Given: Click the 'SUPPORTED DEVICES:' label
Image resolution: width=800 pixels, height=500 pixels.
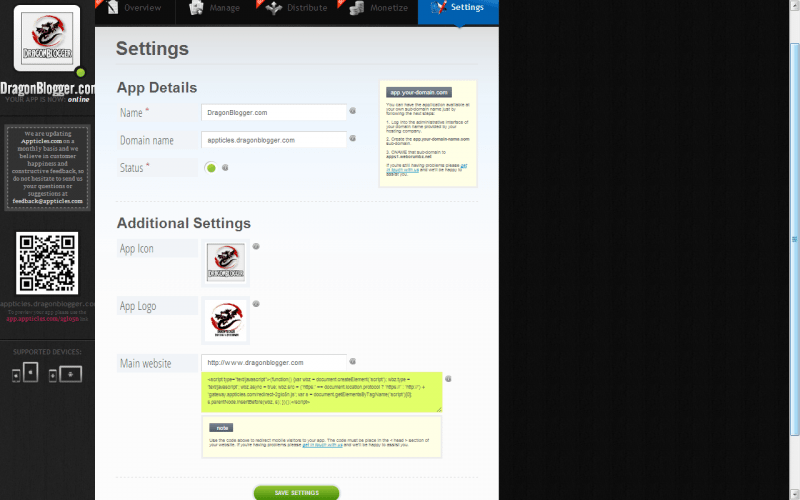Looking at the screenshot, I should coord(47,352).
